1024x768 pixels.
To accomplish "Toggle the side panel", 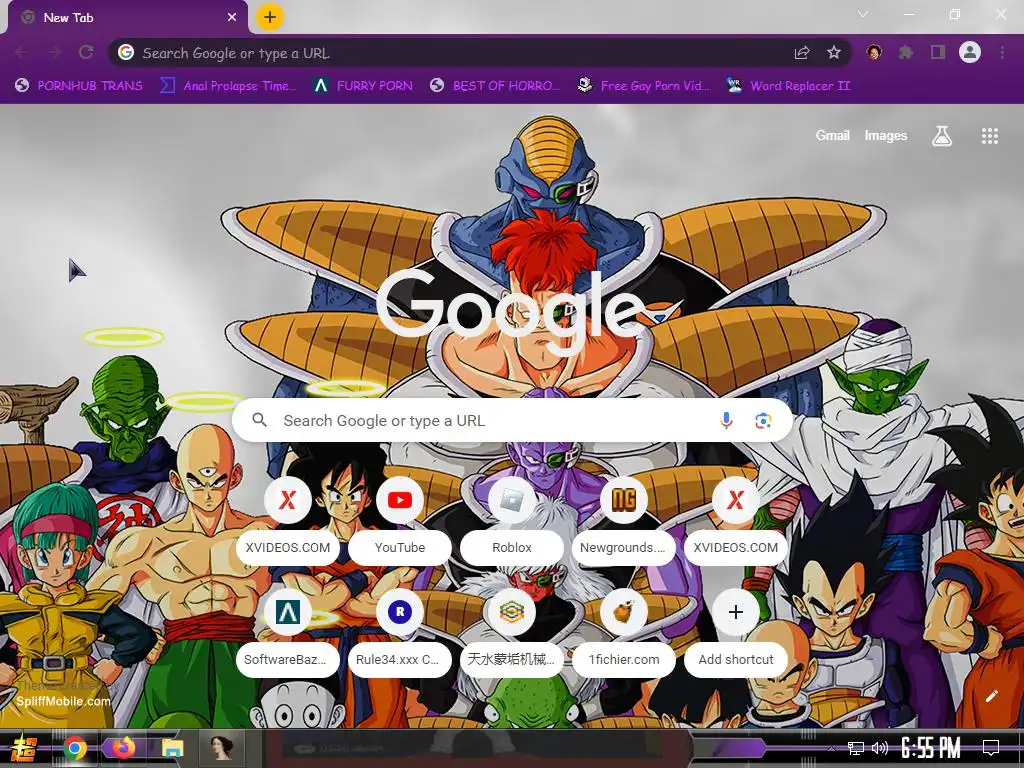I will click(938, 52).
